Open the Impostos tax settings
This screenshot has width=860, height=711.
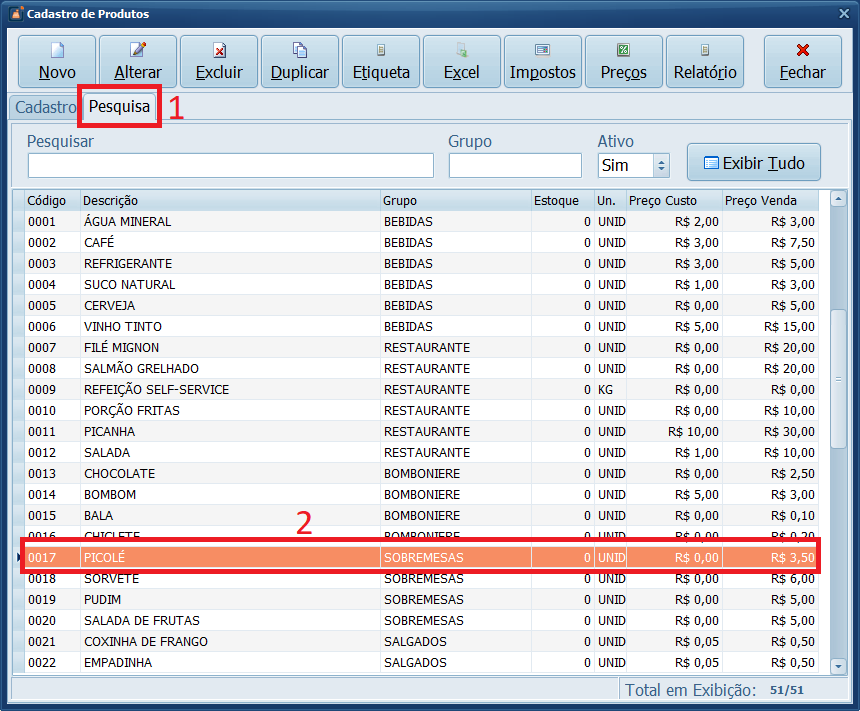pyautogui.click(x=543, y=62)
